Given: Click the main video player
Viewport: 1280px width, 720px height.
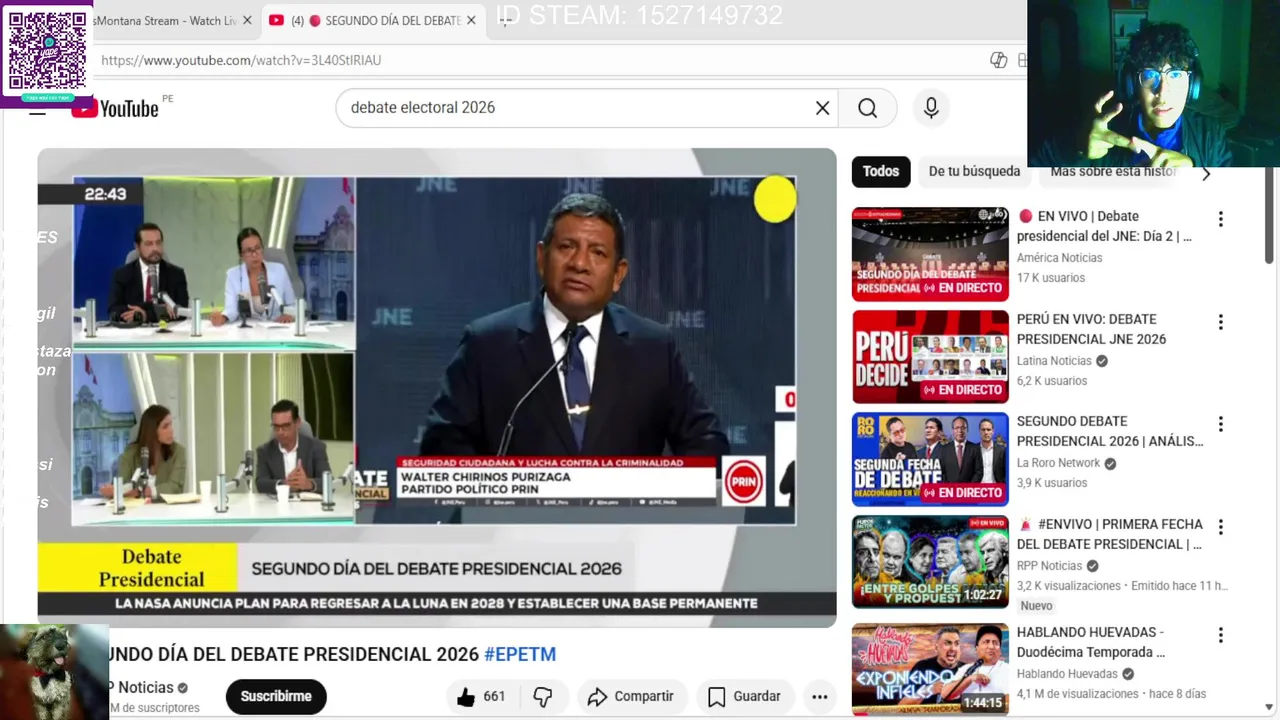Looking at the screenshot, I should 437,388.
